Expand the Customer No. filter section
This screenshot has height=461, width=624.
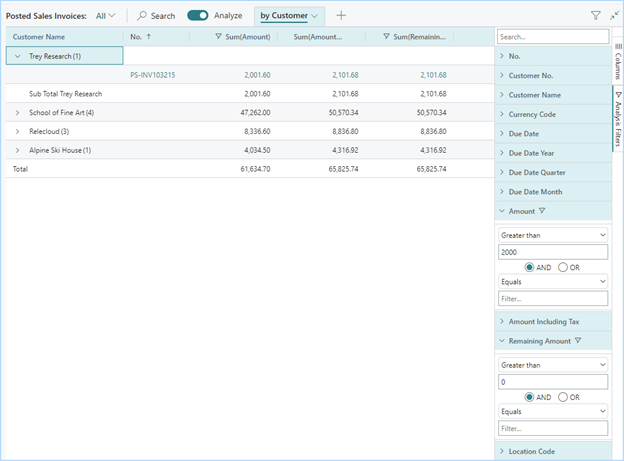553,75
